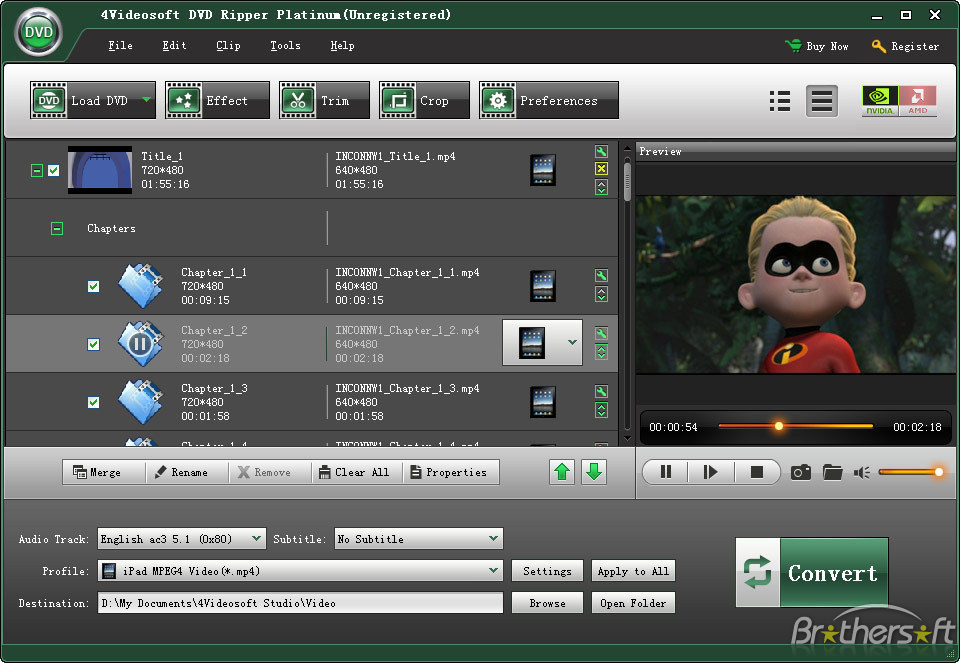
Task: Uncheck the Title_1 checkbox
Action: [54, 170]
